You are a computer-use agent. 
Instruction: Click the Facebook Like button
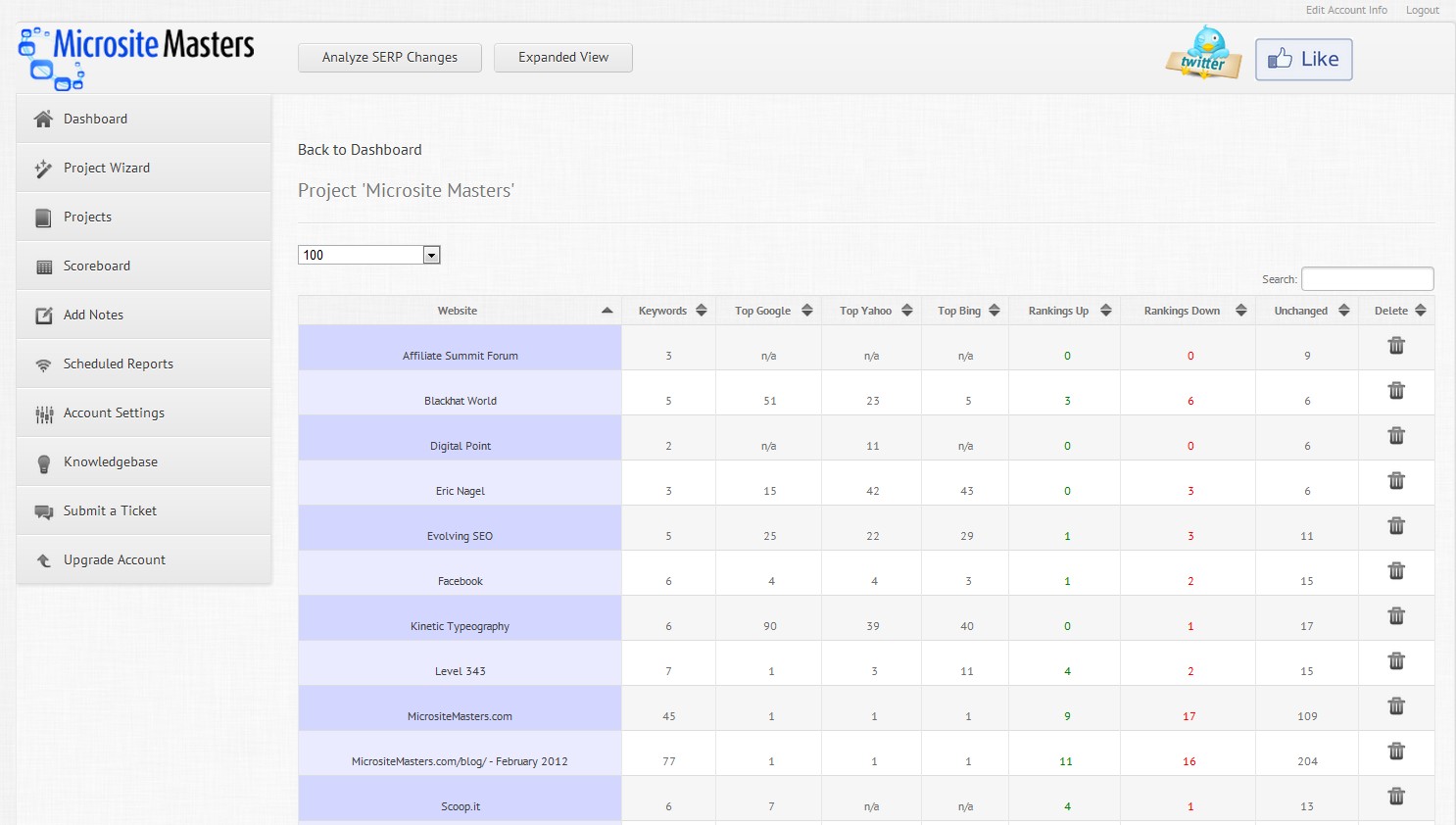pos(1304,59)
